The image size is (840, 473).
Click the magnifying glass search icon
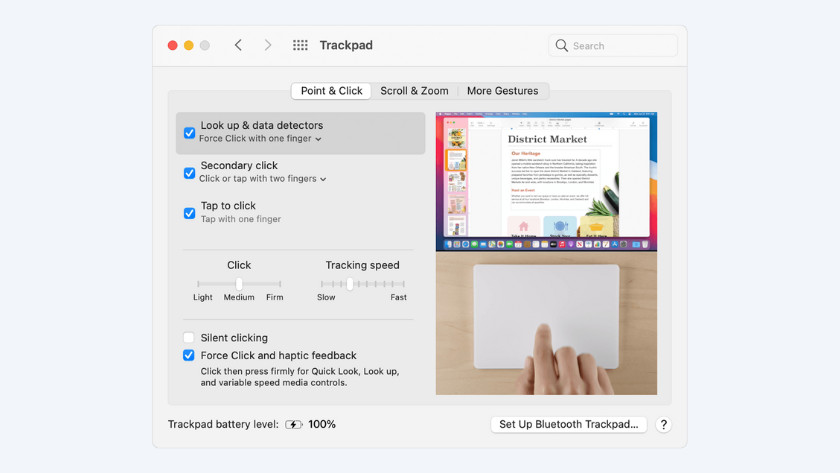[x=561, y=46]
